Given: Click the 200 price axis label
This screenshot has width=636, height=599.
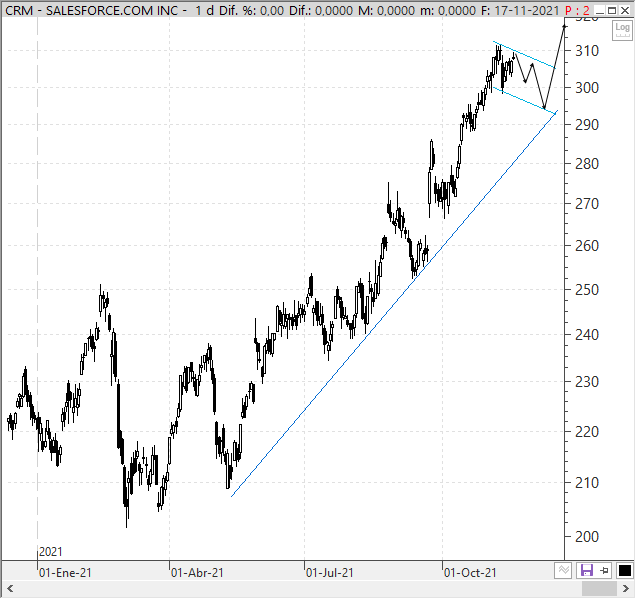Looking at the screenshot, I should pyautogui.click(x=587, y=537).
